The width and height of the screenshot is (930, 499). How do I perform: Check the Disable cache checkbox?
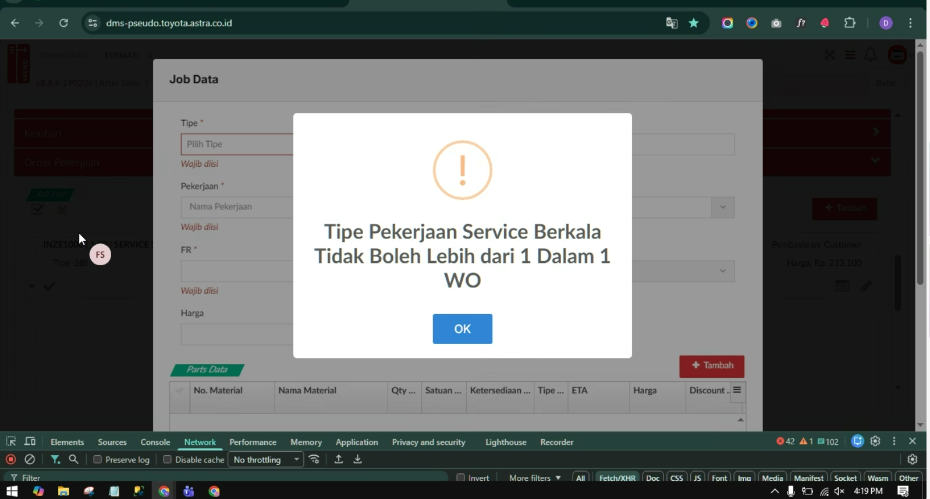pos(168,460)
